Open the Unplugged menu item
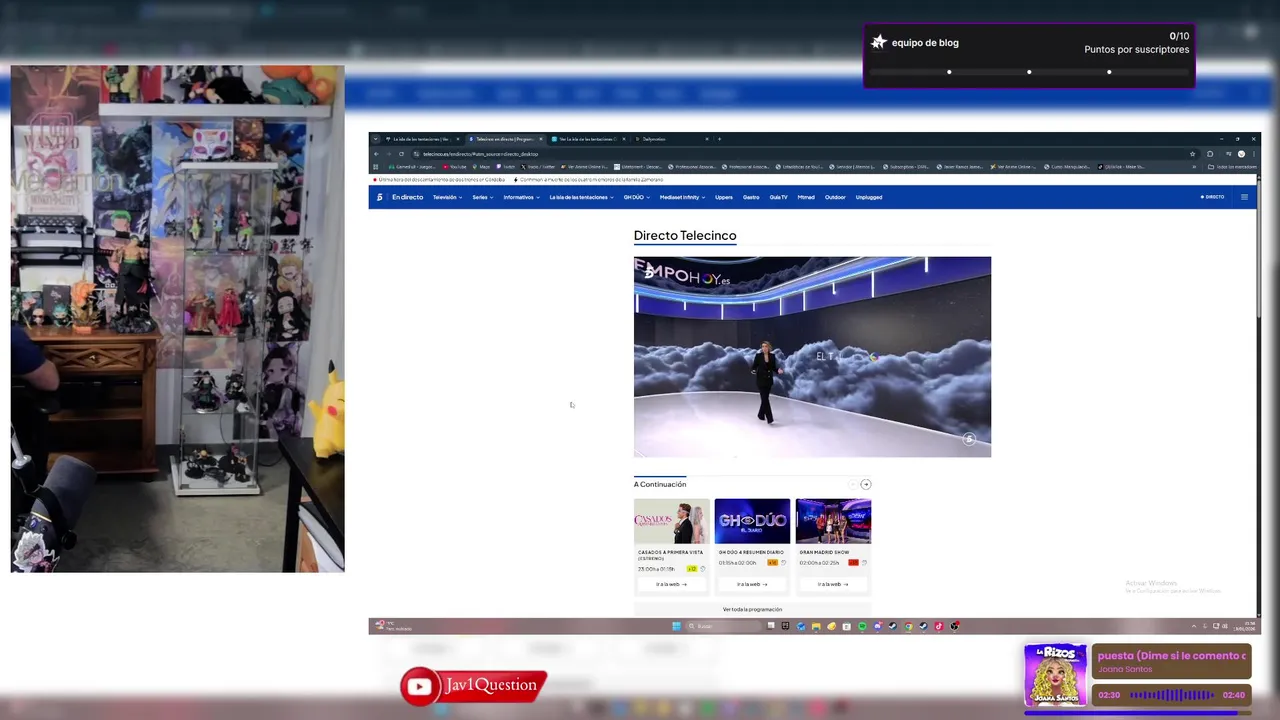Image resolution: width=1280 pixels, height=720 pixels. [x=869, y=197]
